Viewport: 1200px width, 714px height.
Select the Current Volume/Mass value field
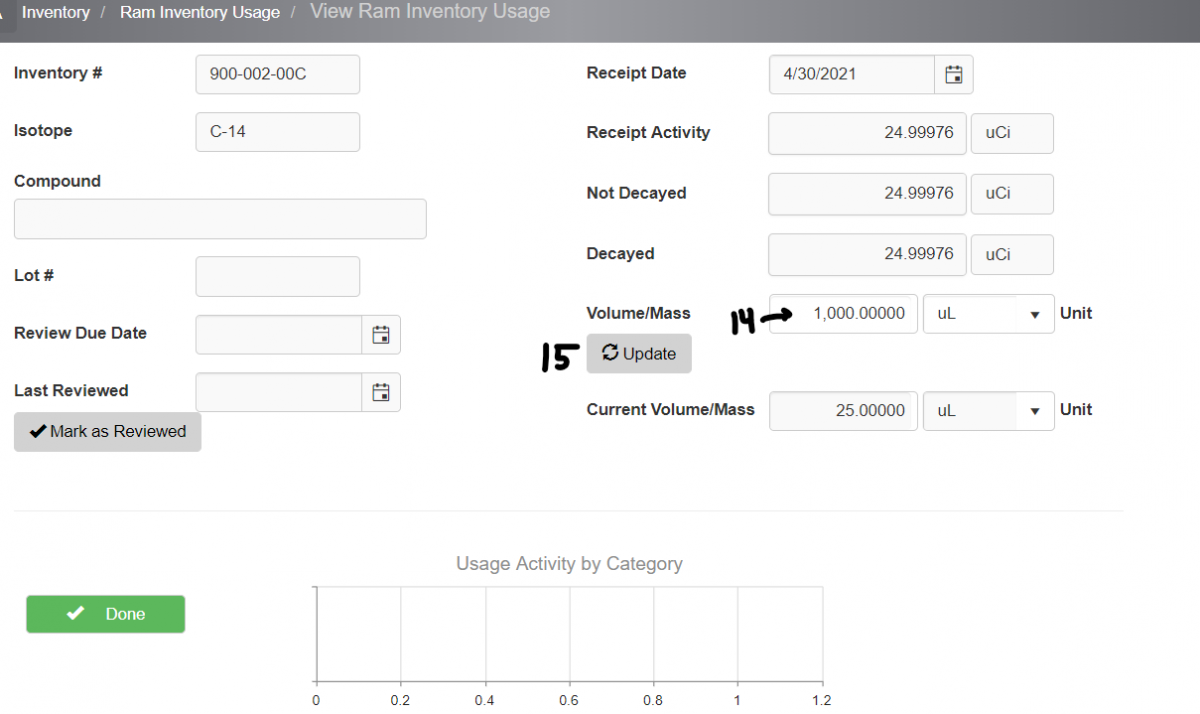coord(843,411)
